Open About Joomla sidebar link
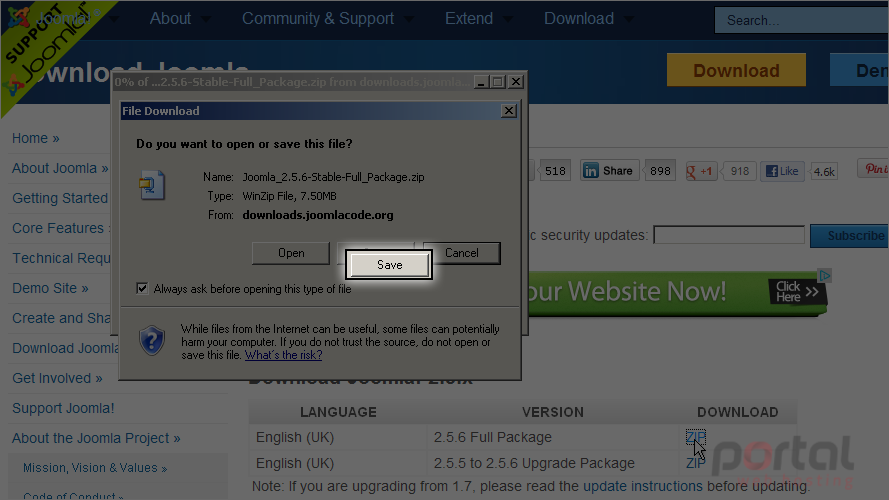 click(x=60, y=168)
